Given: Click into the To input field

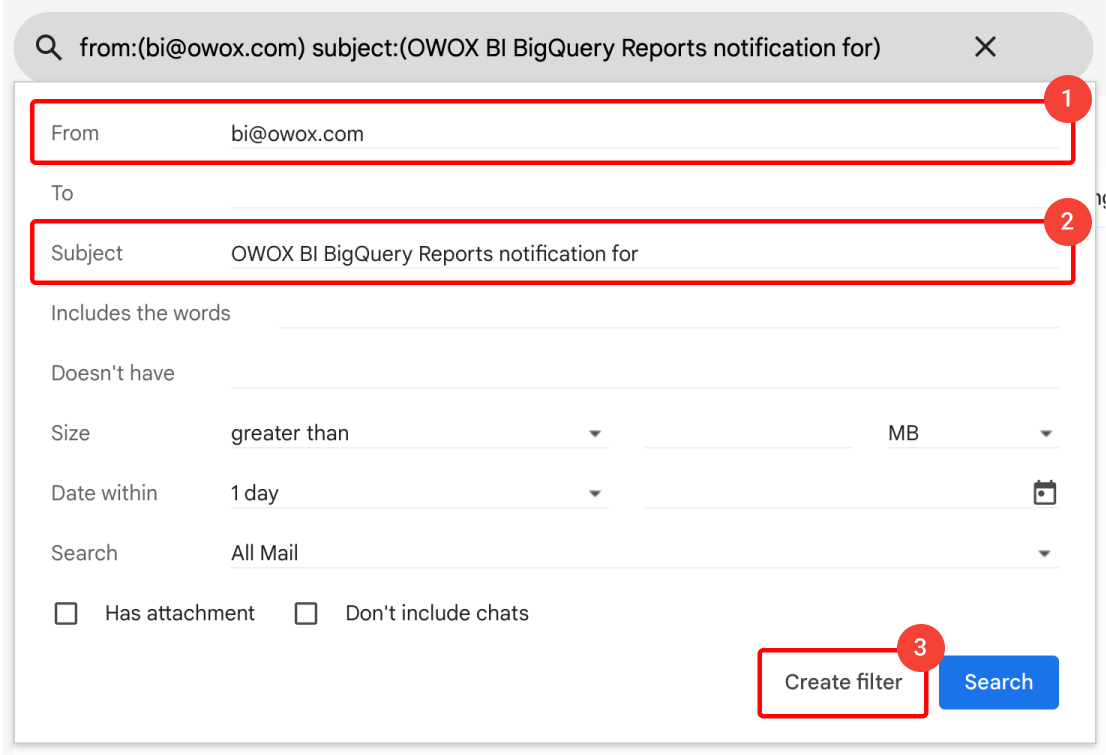Looking at the screenshot, I should click(x=645, y=193).
